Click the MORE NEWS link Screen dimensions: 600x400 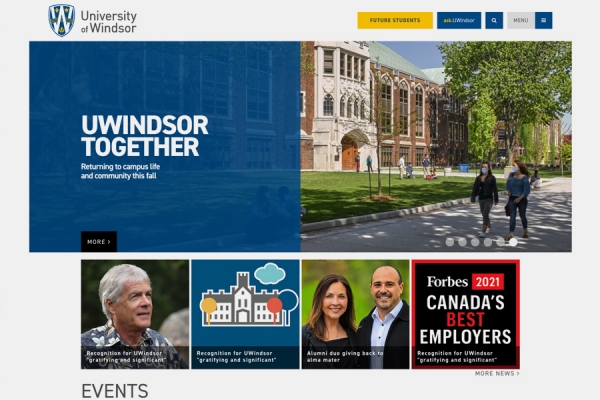tap(497, 374)
